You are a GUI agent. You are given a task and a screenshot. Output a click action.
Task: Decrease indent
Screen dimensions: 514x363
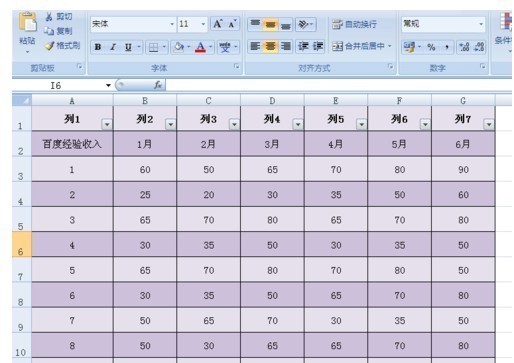tap(303, 46)
